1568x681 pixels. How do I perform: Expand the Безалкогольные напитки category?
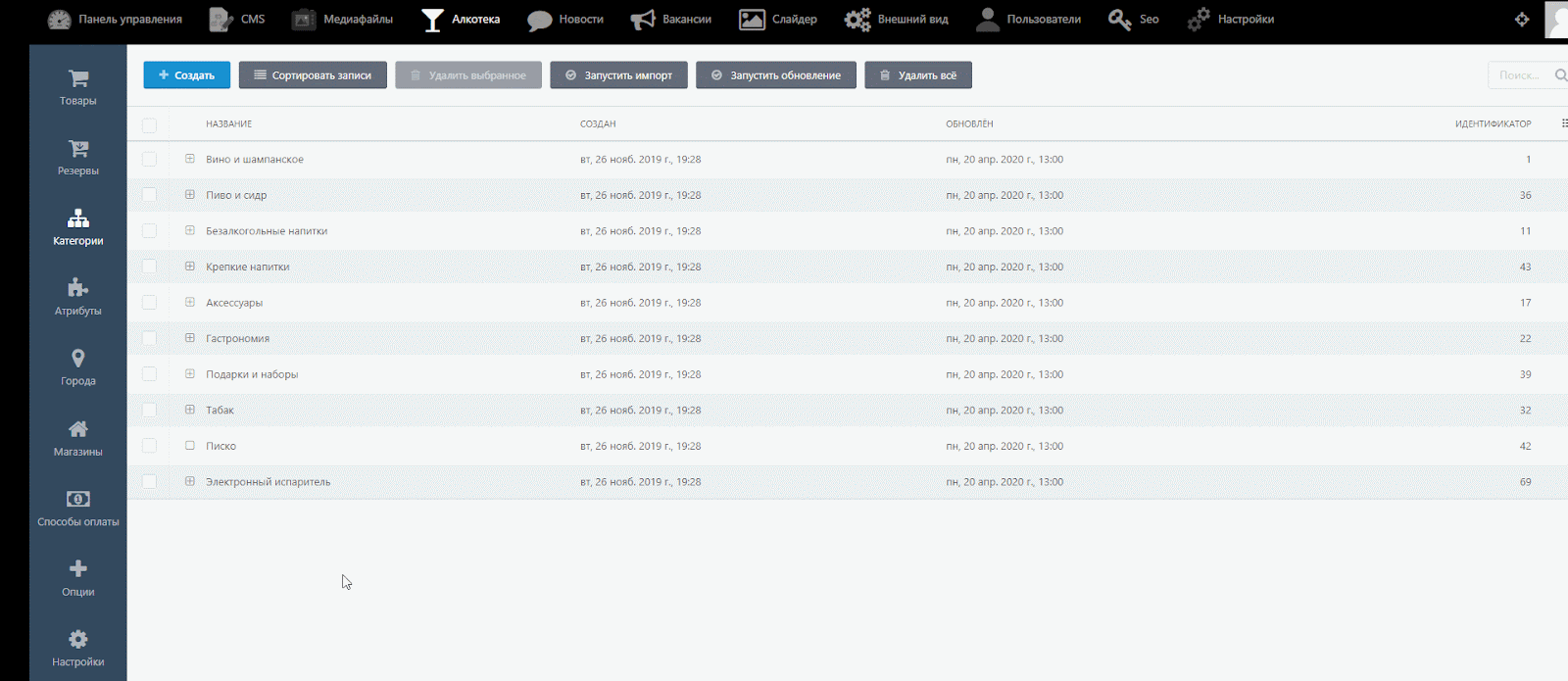click(x=190, y=230)
